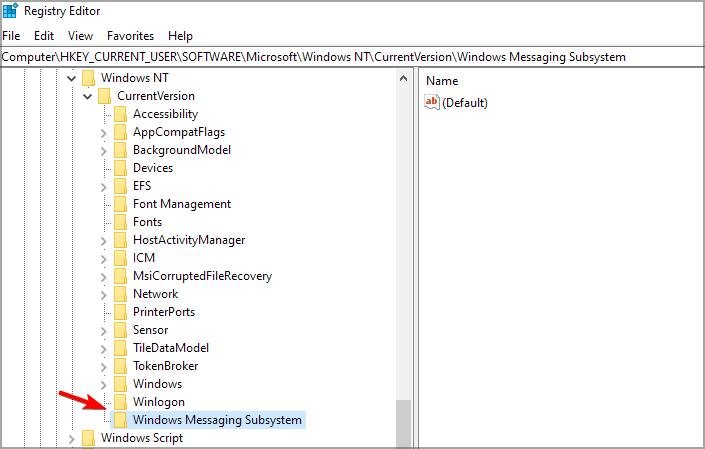Click the TileDataModel folder icon

120,348
